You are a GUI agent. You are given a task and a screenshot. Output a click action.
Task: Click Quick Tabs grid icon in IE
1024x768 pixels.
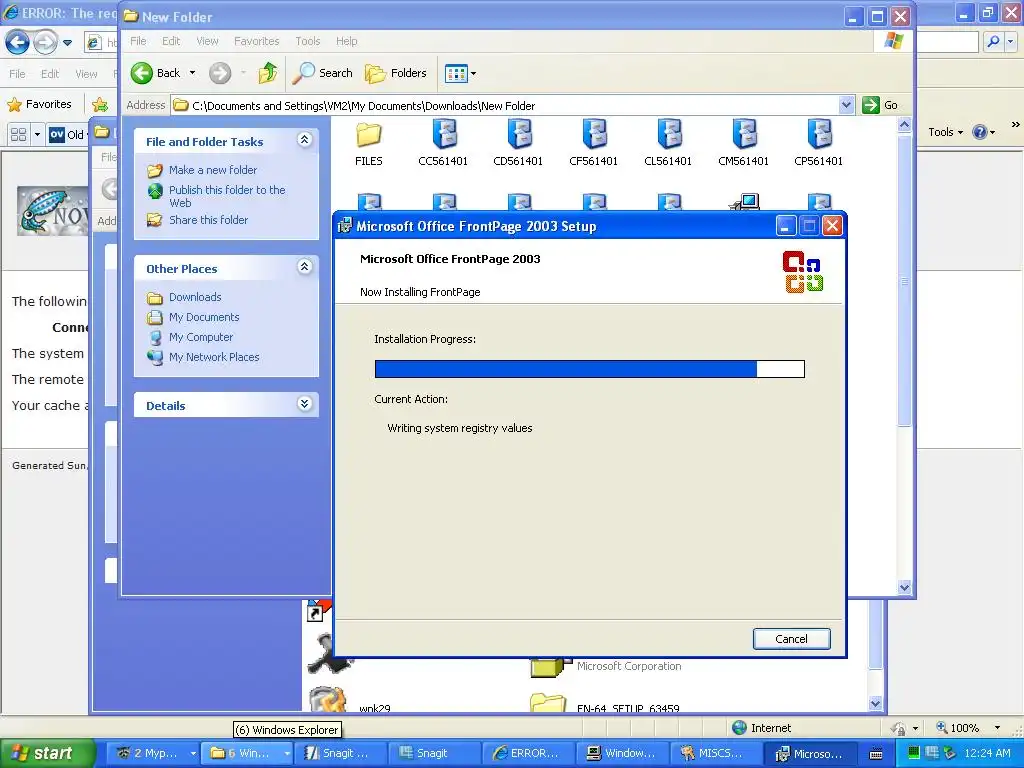point(18,135)
